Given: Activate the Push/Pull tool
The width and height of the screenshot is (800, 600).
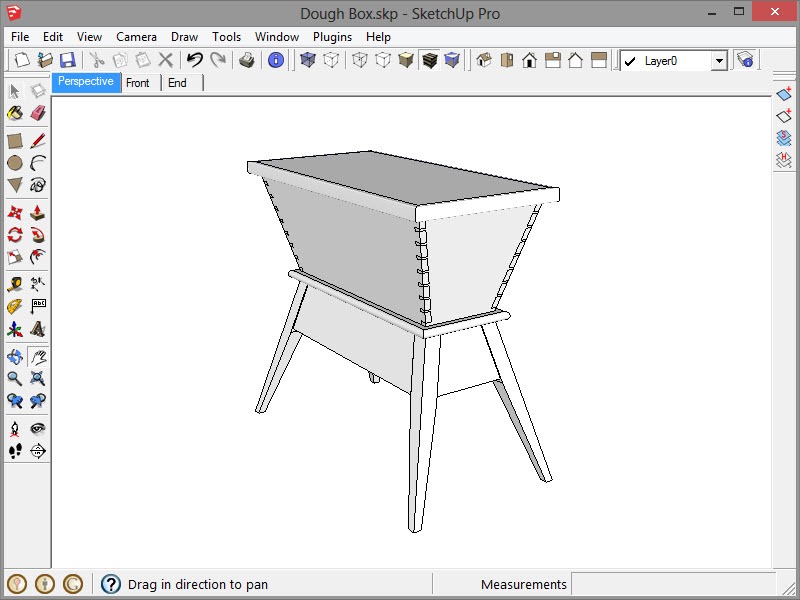Looking at the screenshot, I should 38,212.
